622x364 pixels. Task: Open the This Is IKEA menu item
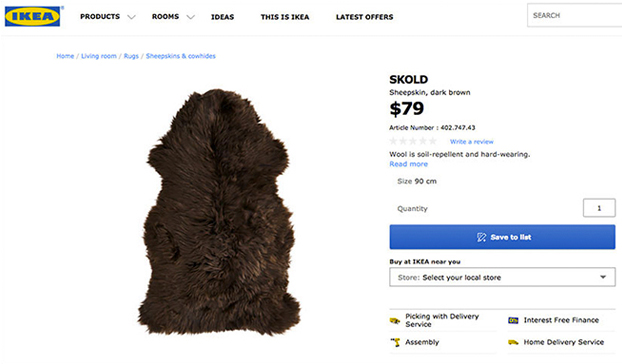point(285,17)
